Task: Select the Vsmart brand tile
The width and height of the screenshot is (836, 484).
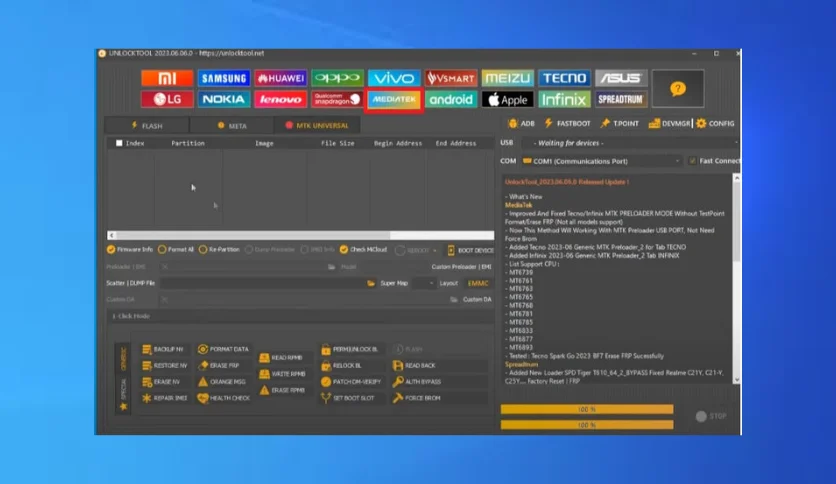Action: [451, 78]
